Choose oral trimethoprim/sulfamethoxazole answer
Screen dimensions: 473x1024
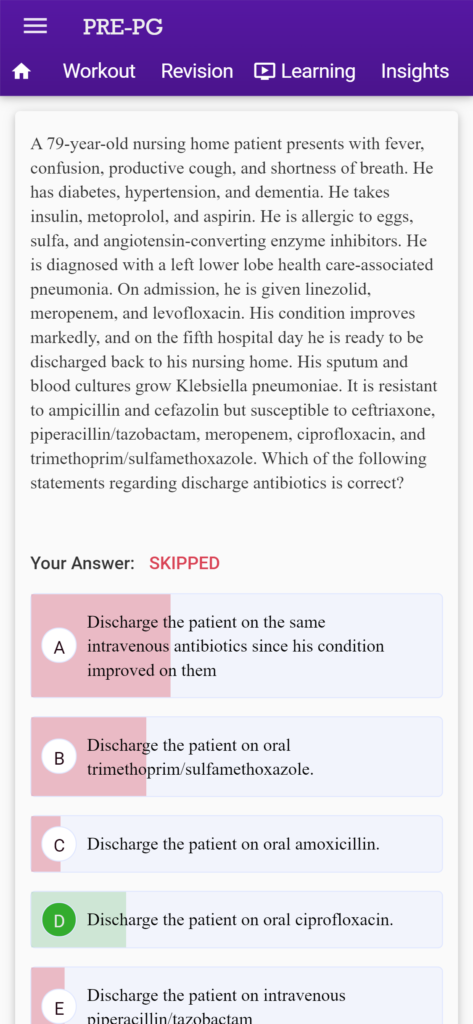point(236,757)
